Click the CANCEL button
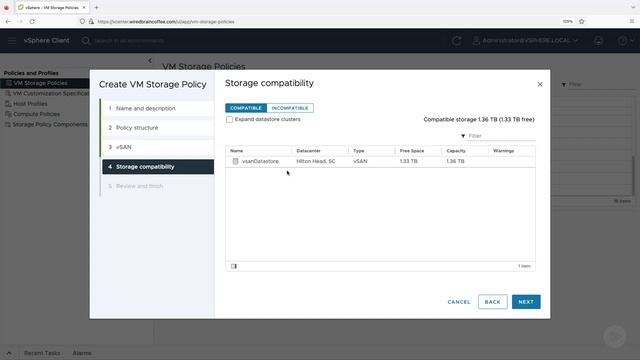Screen dimensions: 640x360 [459, 302]
